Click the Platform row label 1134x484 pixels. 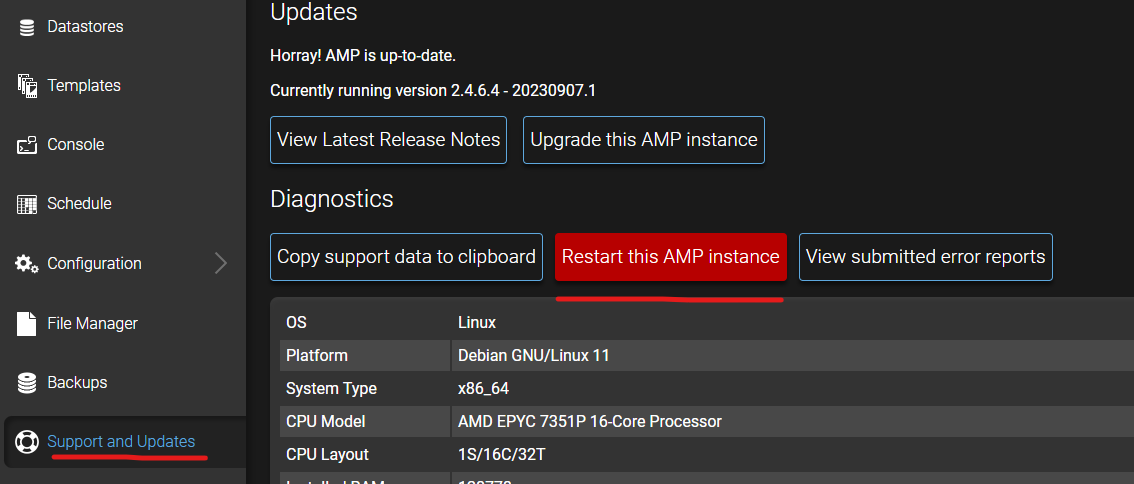317,356
